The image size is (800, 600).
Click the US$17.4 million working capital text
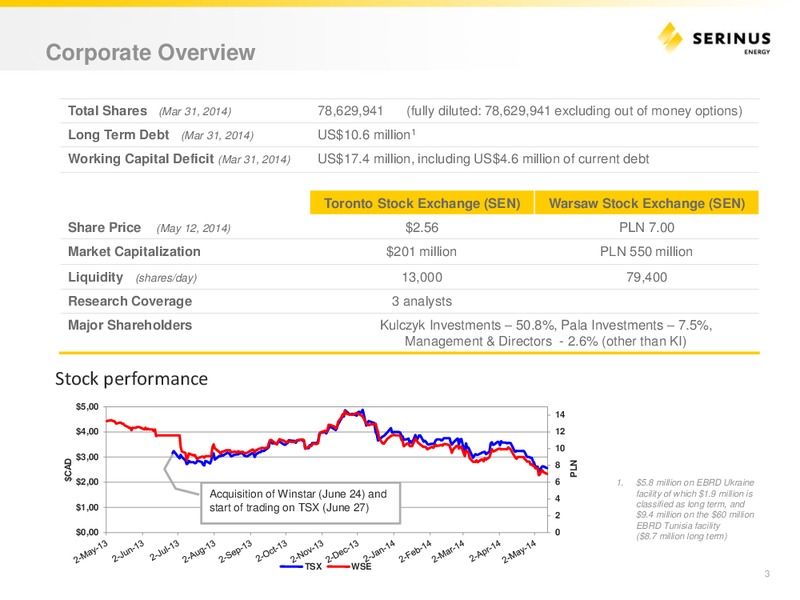(x=483, y=159)
